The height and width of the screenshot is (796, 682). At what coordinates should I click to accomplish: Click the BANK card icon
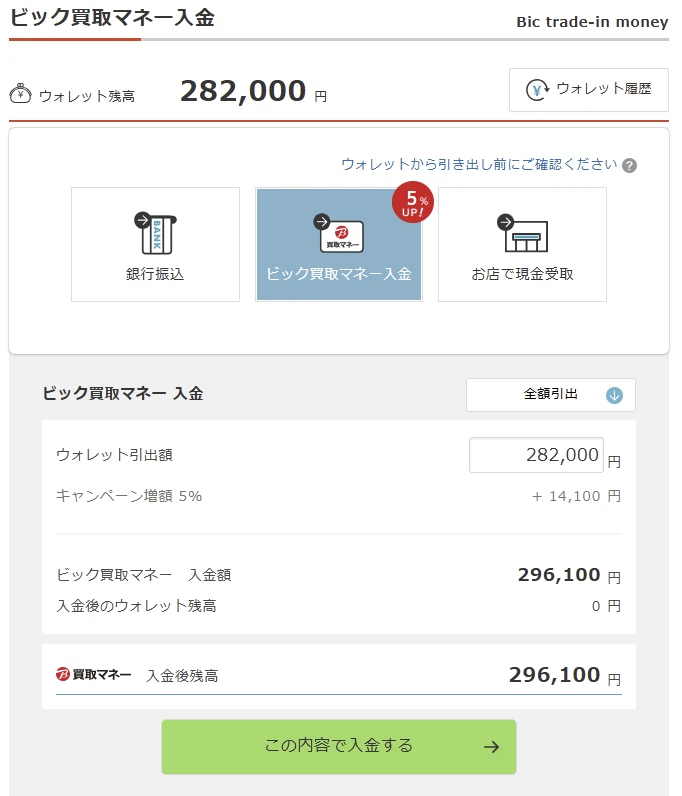pyautogui.click(x=155, y=233)
